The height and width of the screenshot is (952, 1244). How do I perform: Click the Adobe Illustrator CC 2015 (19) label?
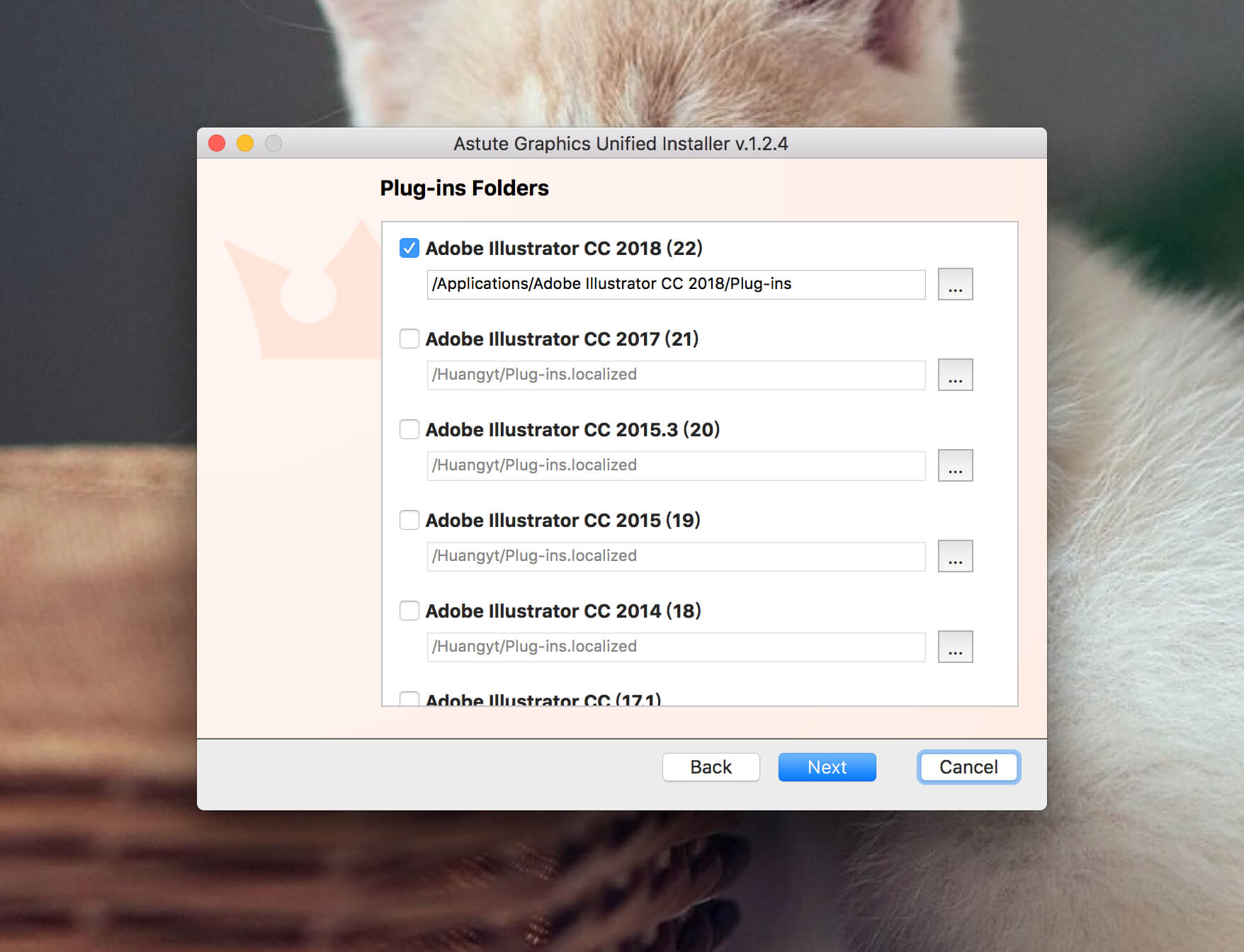click(x=562, y=521)
